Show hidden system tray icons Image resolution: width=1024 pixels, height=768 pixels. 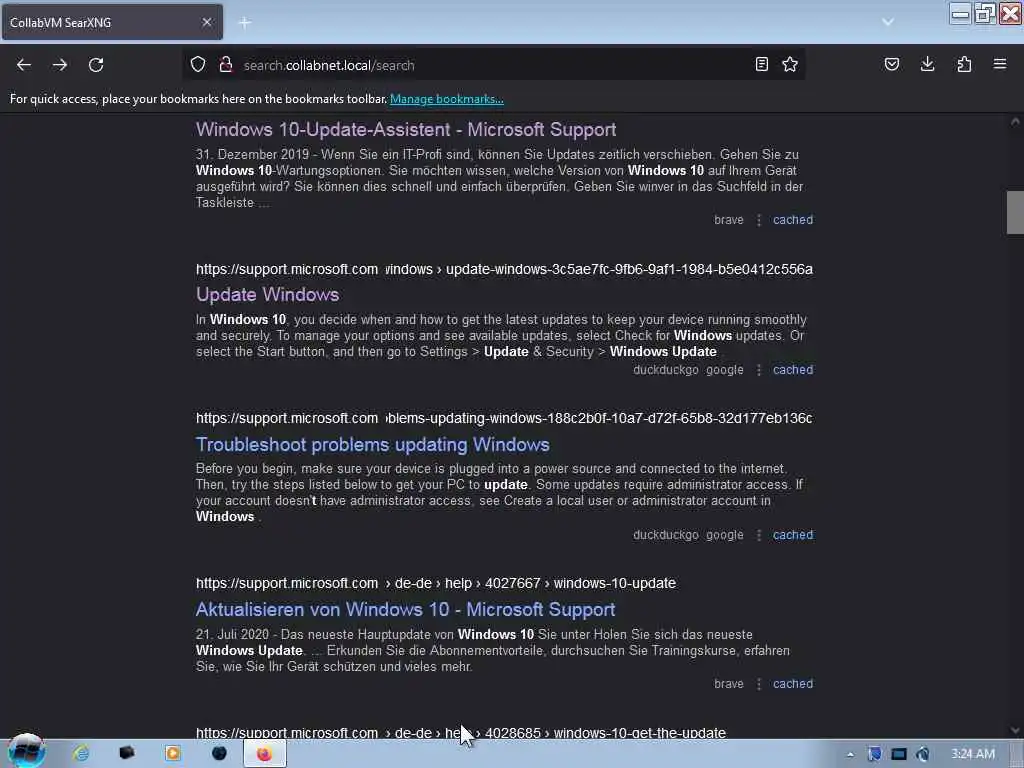coord(850,754)
